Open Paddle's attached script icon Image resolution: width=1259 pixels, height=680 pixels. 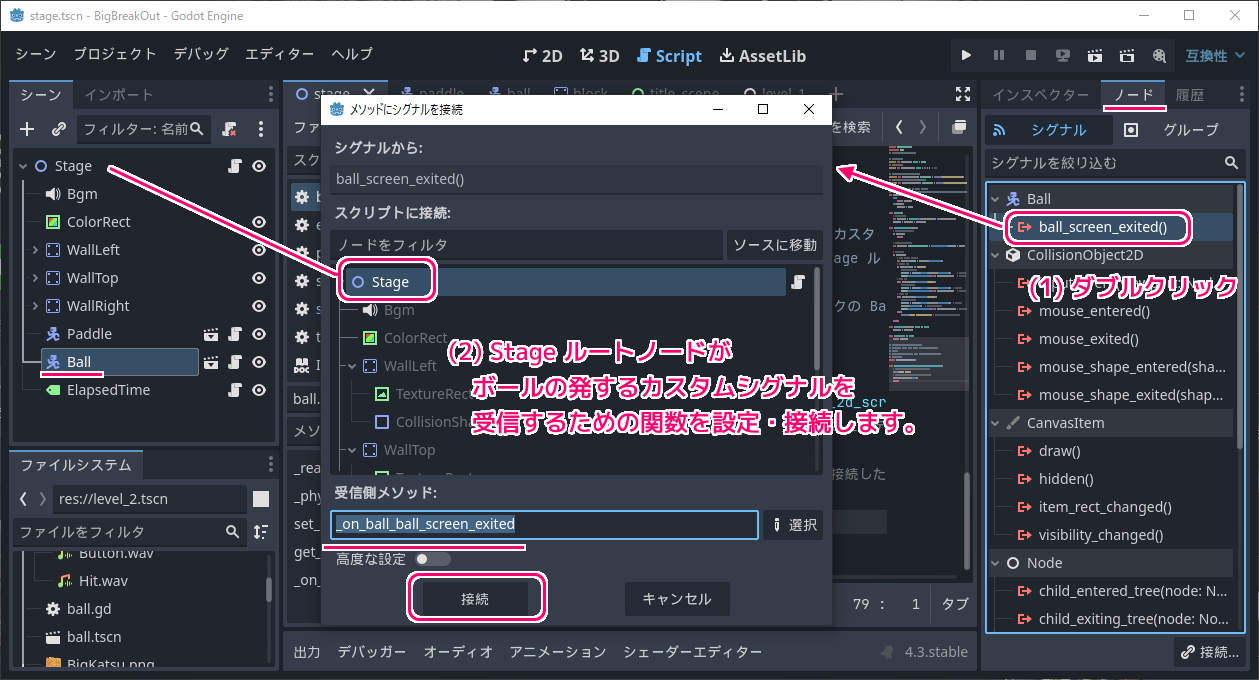pos(235,334)
